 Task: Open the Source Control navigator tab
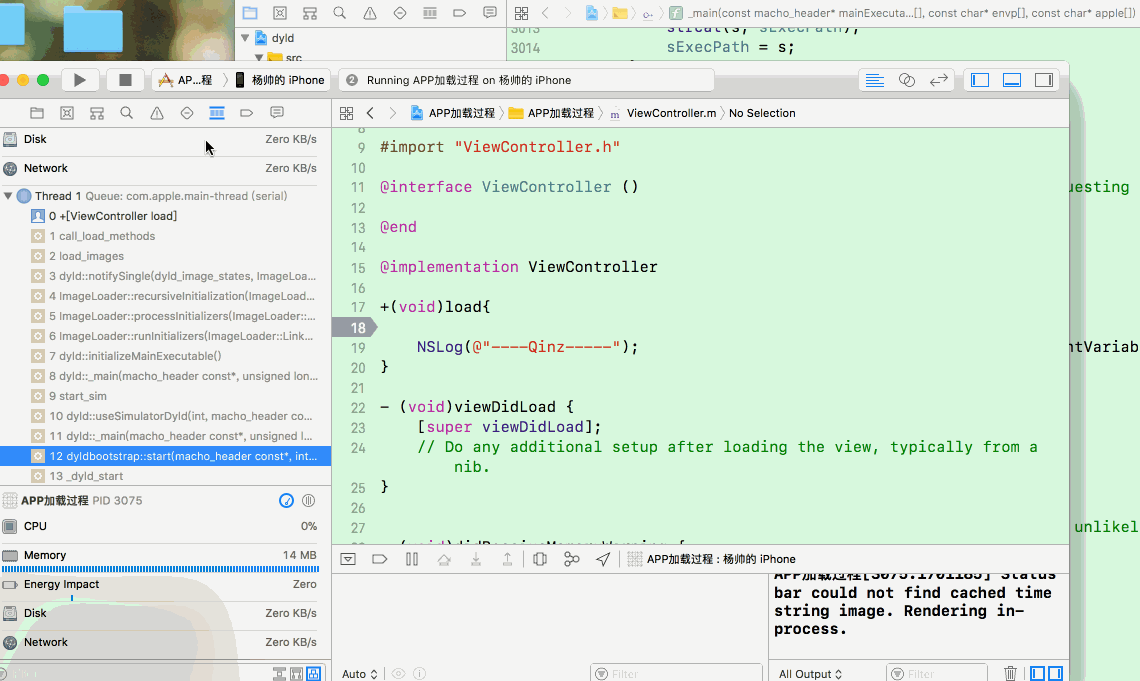pyautogui.click(x=67, y=113)
